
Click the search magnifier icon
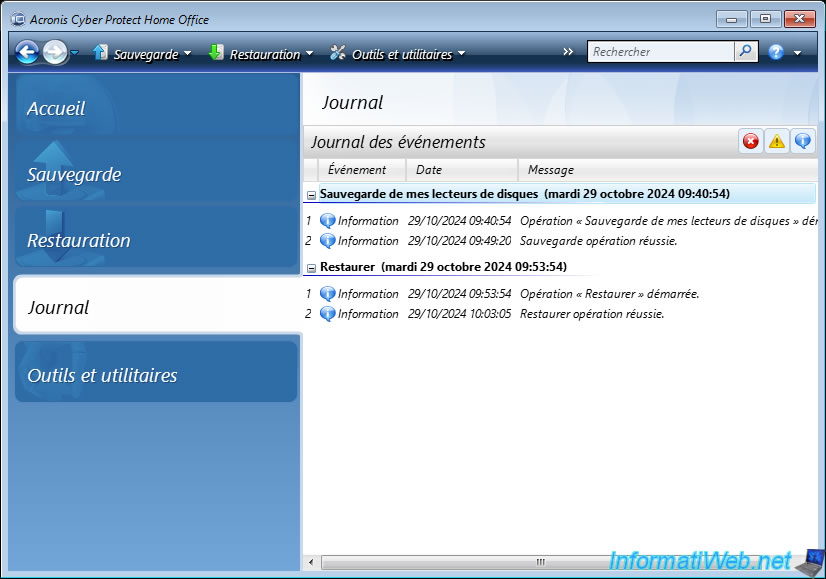pos(746,52)
